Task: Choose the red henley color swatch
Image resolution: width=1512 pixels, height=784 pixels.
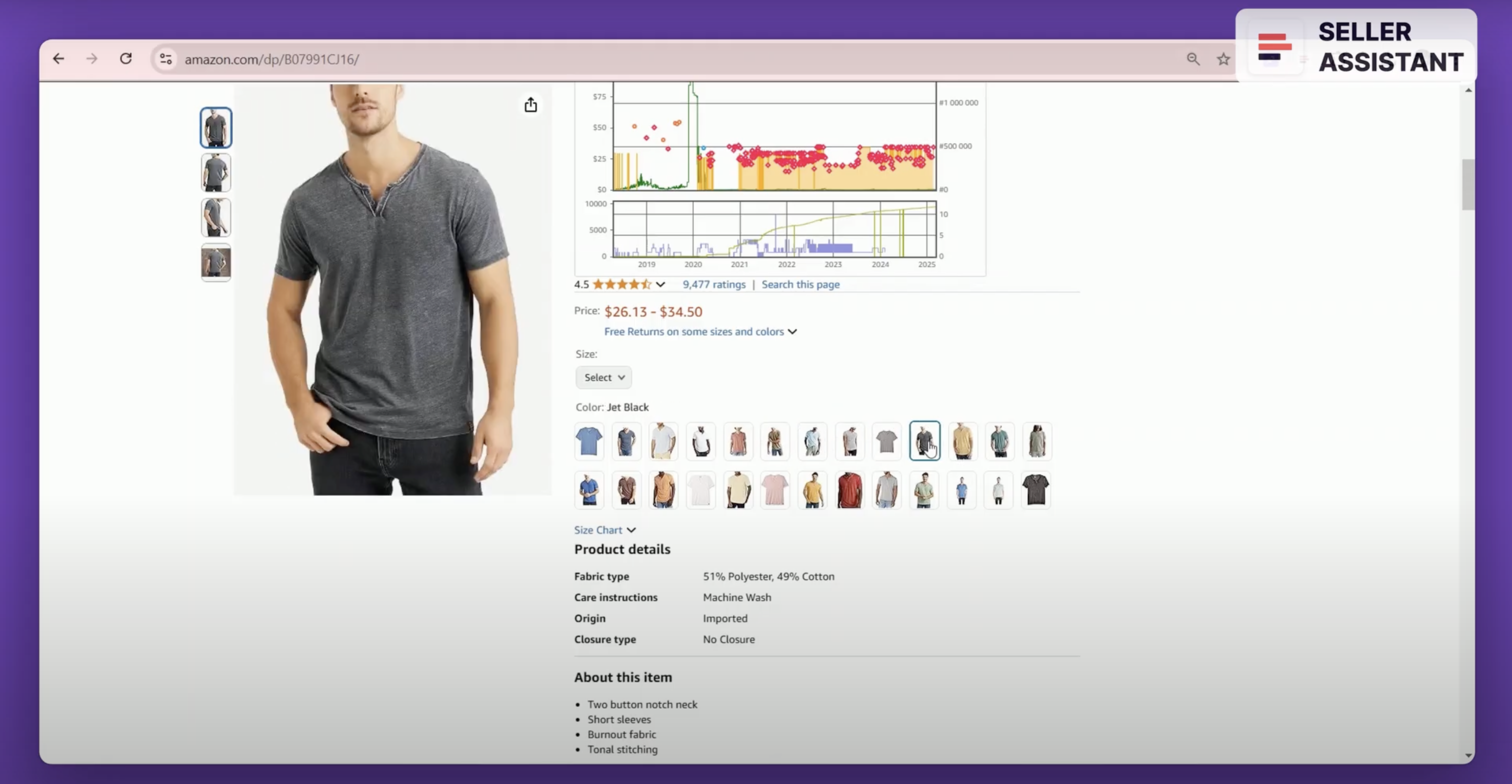Action: 849,490
